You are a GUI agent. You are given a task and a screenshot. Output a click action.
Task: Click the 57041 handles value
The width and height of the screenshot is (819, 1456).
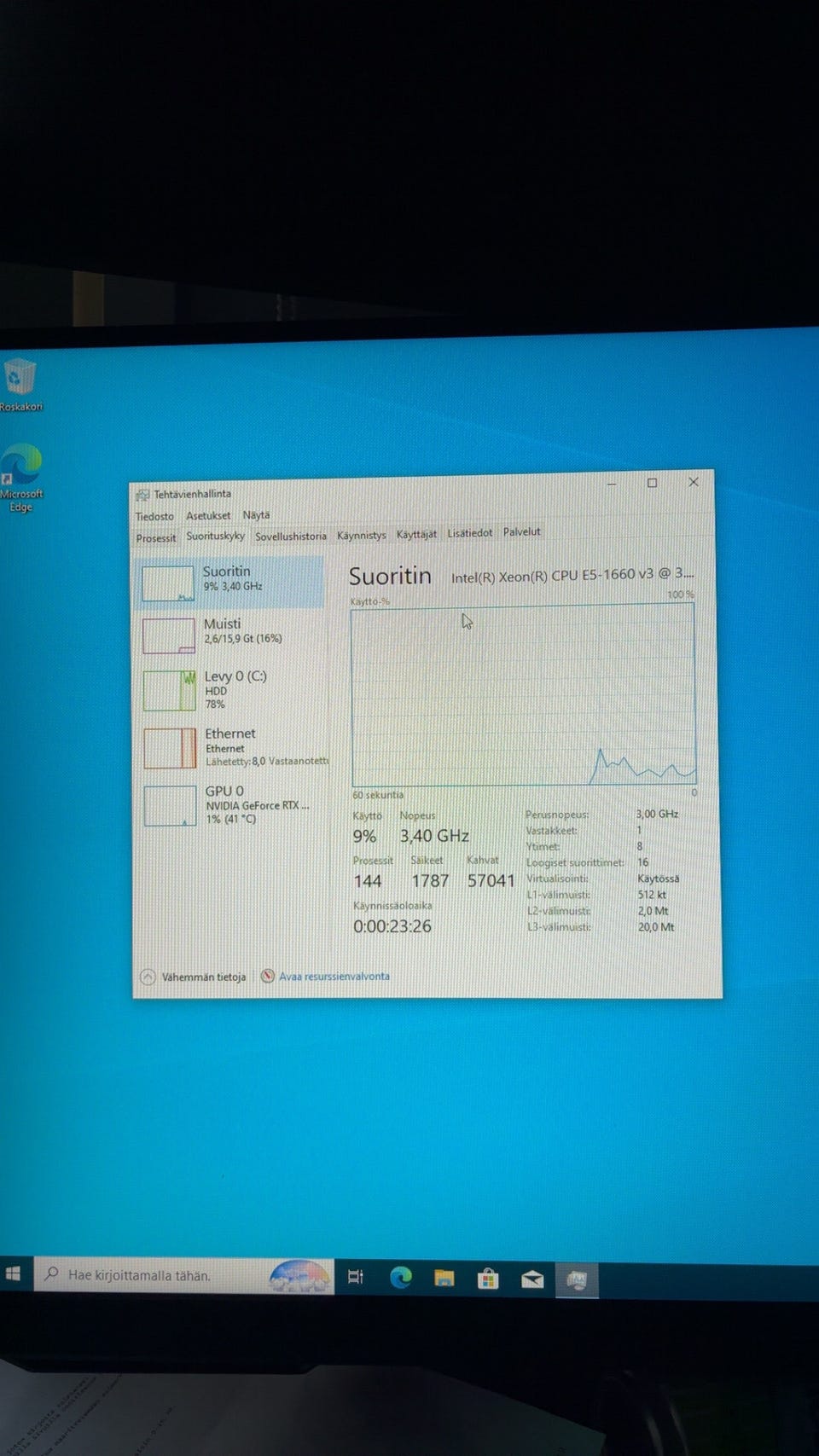click(x=491, y=880)
